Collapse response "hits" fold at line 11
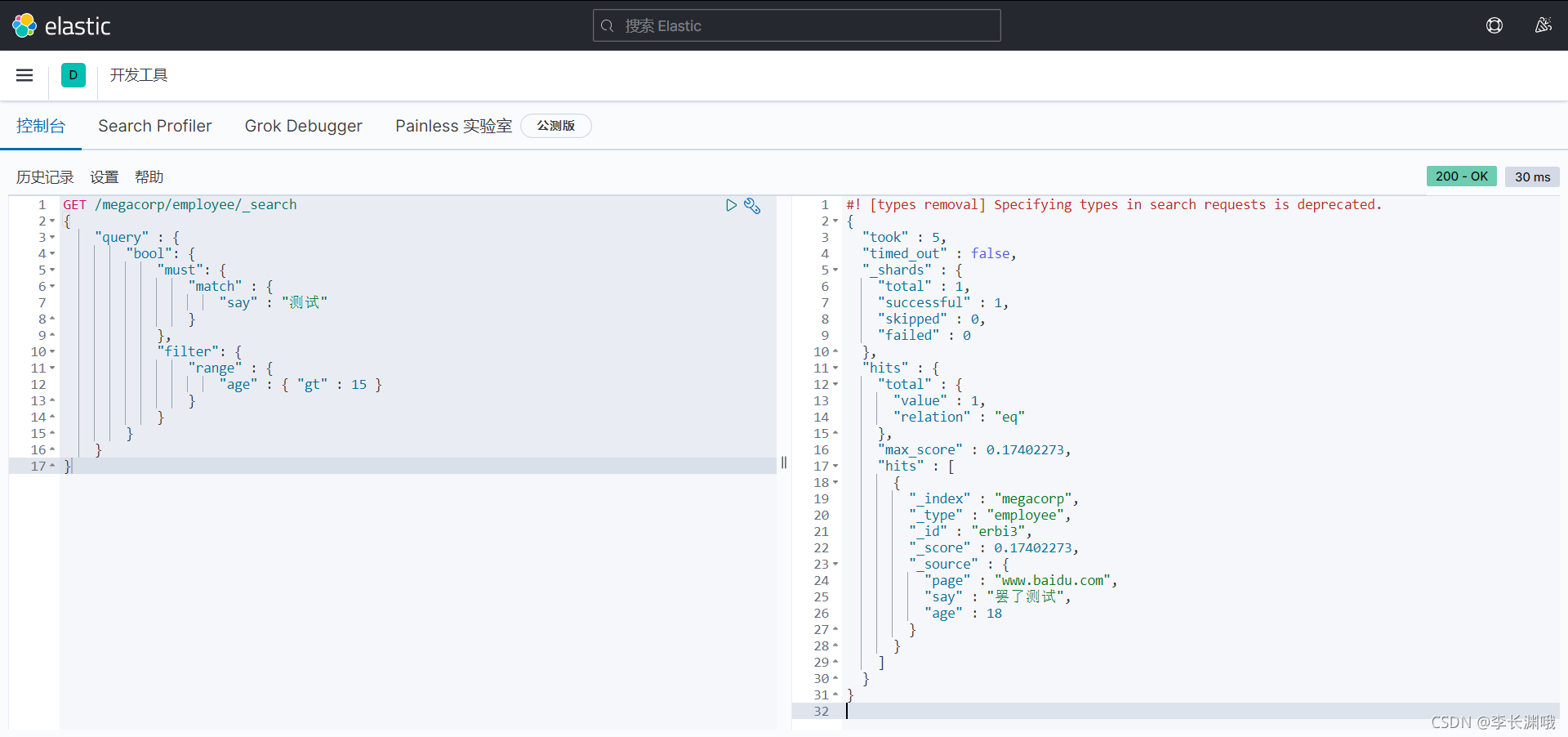1568x737 pixels. tap(835, 368)
